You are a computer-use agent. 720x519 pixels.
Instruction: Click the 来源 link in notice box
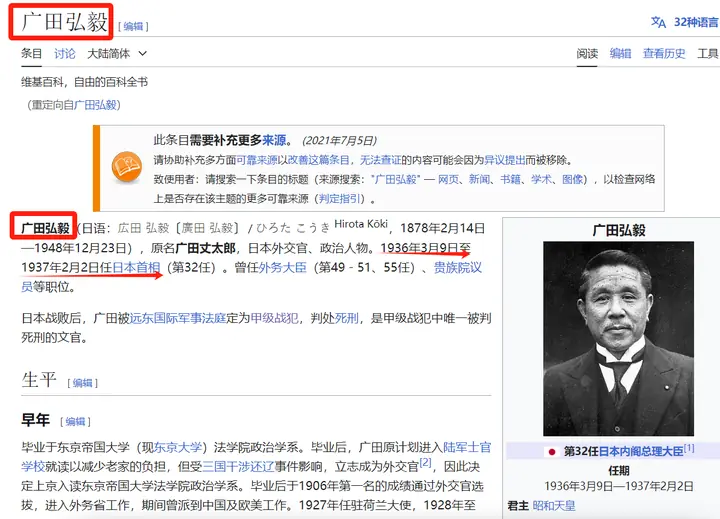point(274,140)
